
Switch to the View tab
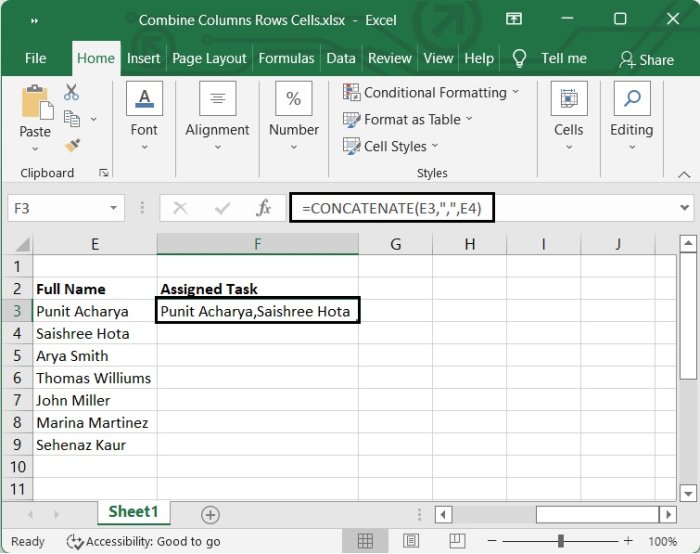pos(438,58)
